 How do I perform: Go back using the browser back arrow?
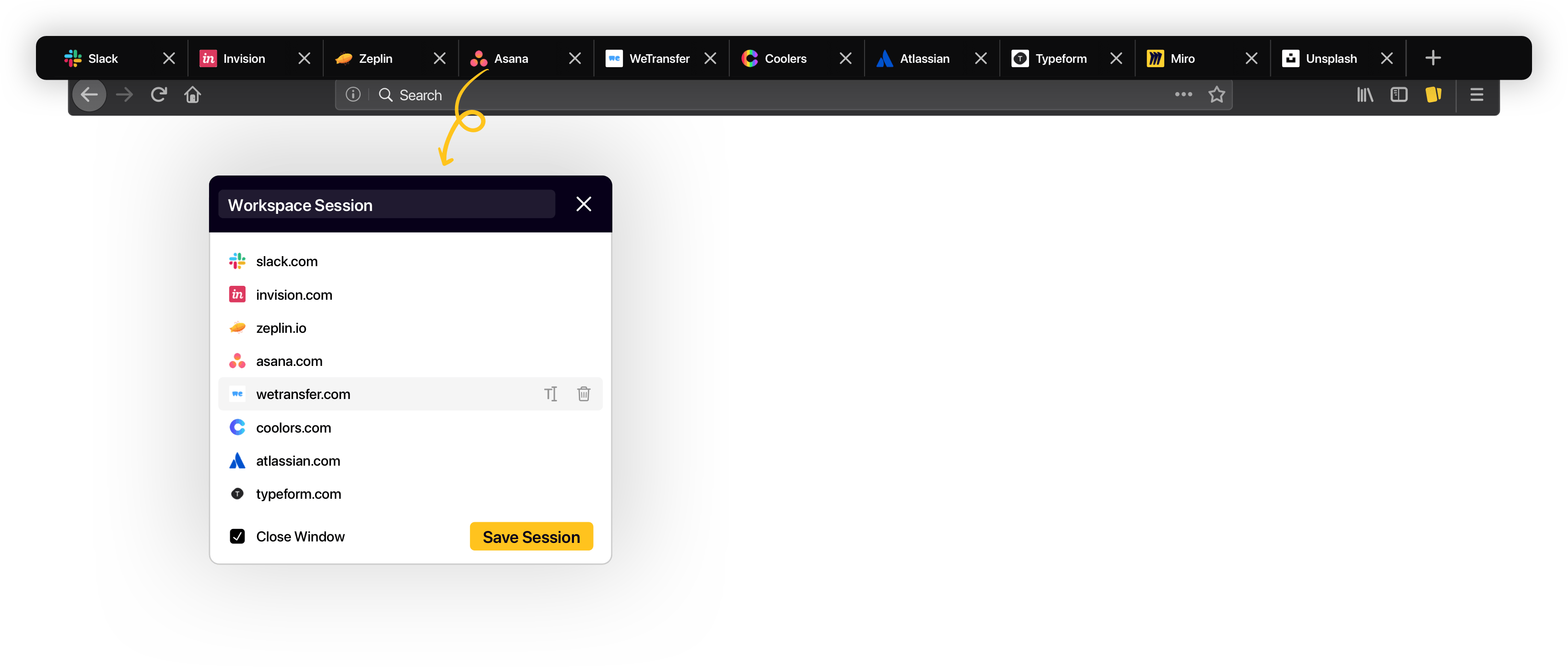(x=90, y=94)
